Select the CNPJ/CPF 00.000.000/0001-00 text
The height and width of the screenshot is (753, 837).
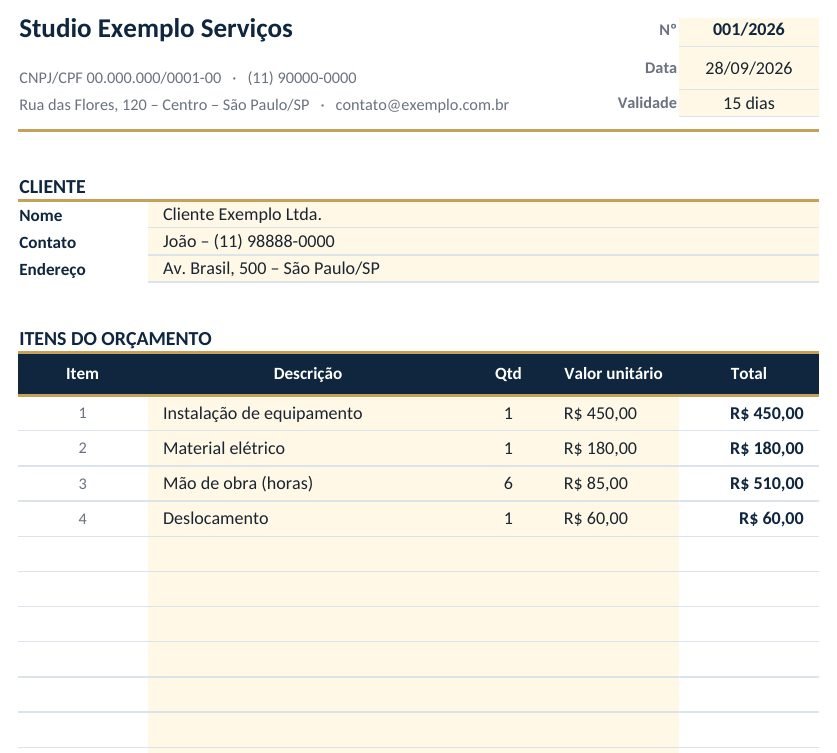120,78
